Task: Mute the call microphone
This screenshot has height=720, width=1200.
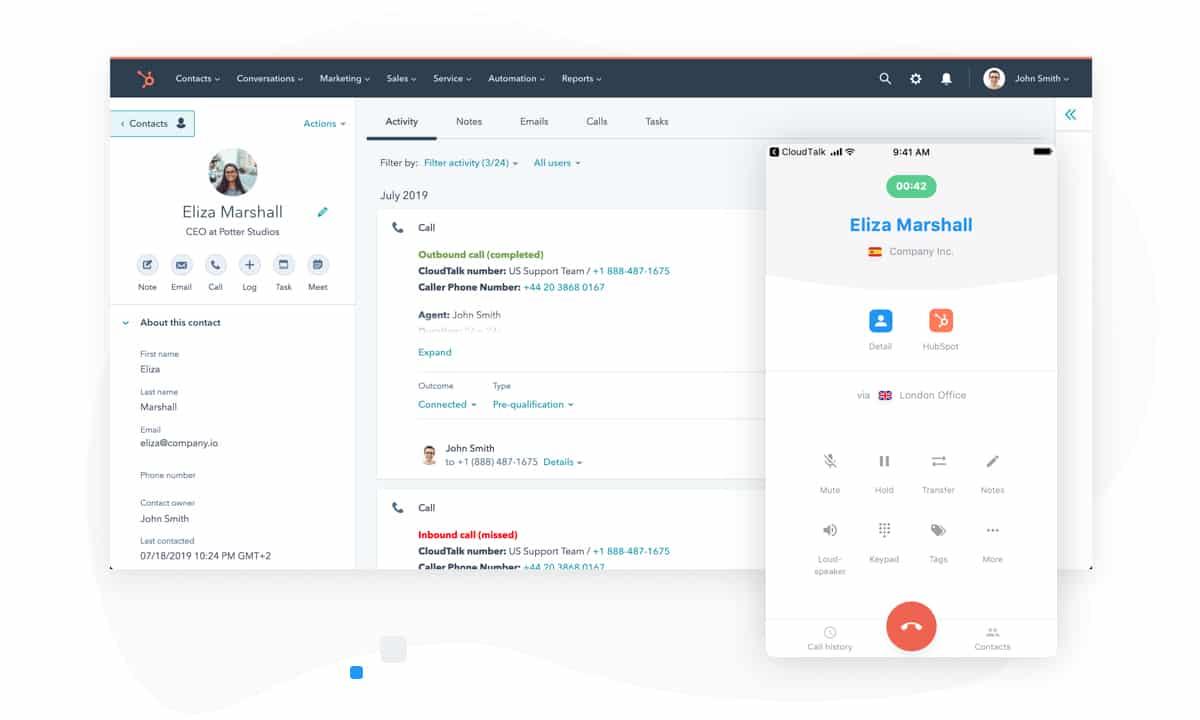Action: (x=830, y=461)
